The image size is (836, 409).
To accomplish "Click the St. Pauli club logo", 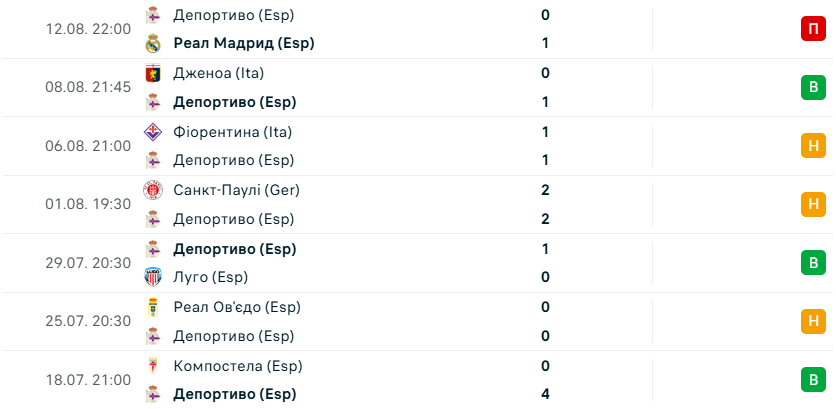I will click(153, 190).
